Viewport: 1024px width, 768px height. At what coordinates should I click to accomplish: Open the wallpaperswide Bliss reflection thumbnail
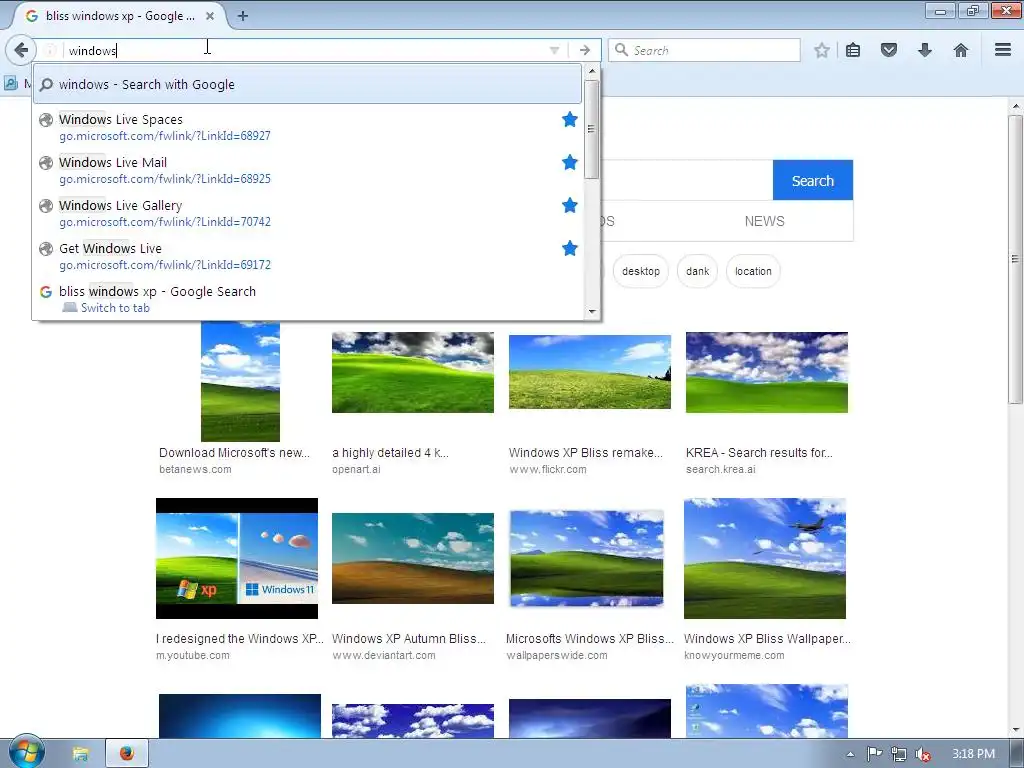tap(586, 558)
